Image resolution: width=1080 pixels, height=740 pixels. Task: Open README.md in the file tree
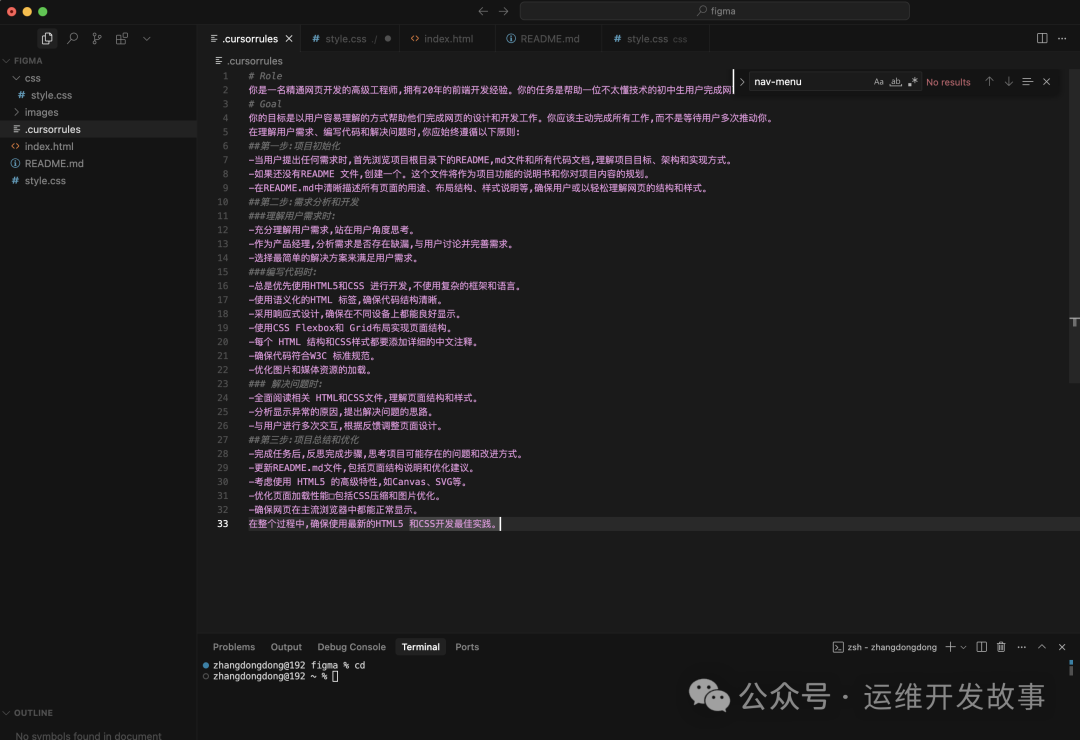(54, 163)
